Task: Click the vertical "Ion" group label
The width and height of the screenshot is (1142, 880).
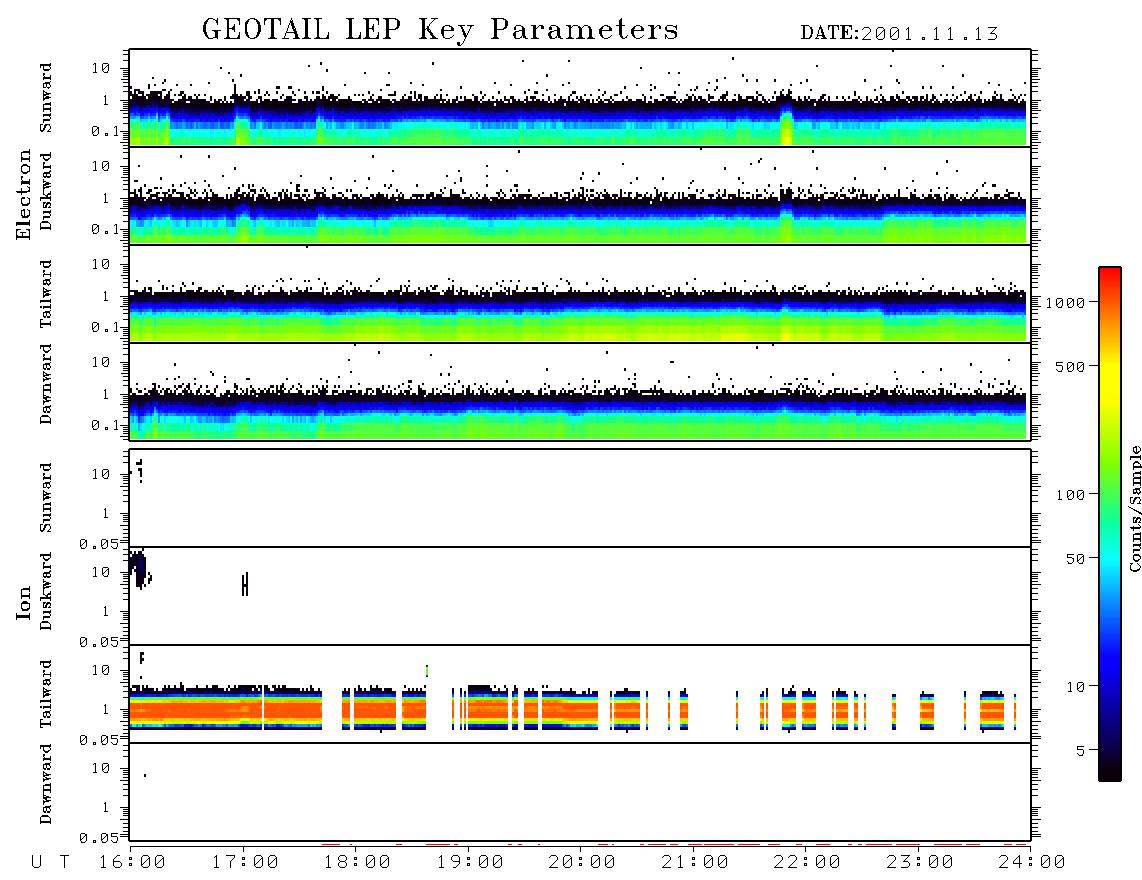Action: coord(23,602)
